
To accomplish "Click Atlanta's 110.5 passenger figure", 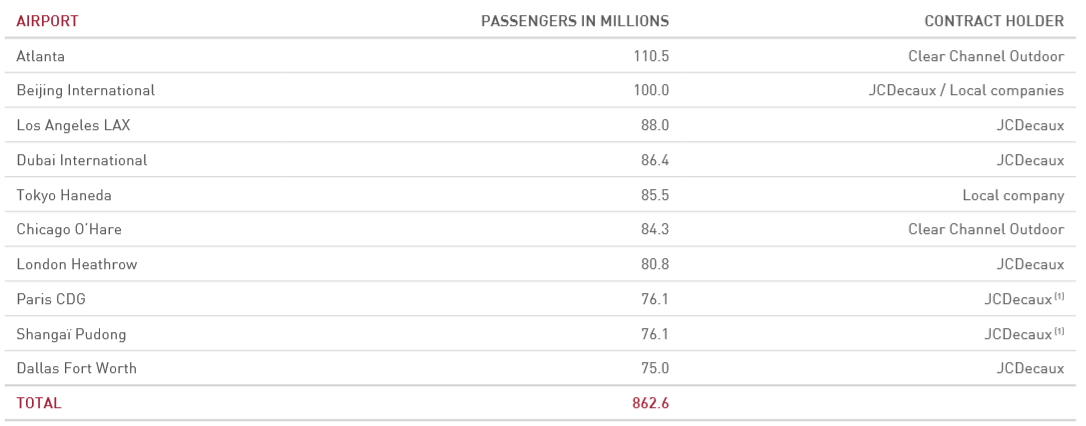I will 651,56.
